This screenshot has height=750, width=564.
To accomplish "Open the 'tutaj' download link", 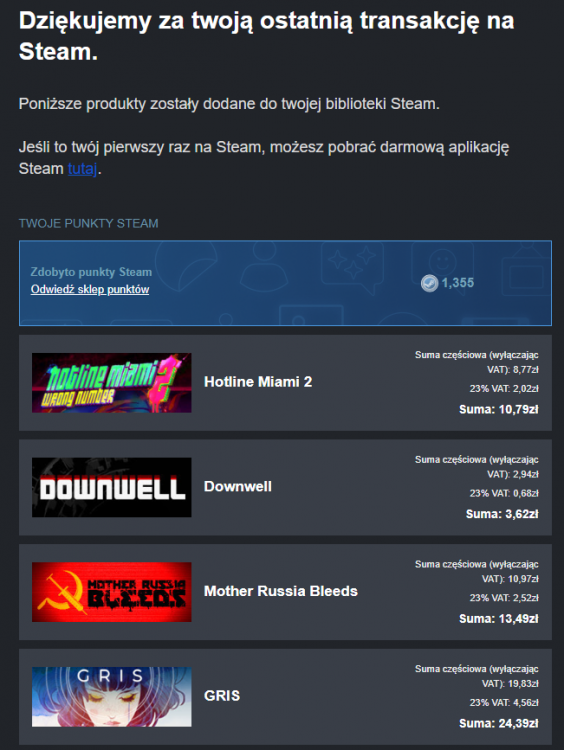I will tap(82, 169).
